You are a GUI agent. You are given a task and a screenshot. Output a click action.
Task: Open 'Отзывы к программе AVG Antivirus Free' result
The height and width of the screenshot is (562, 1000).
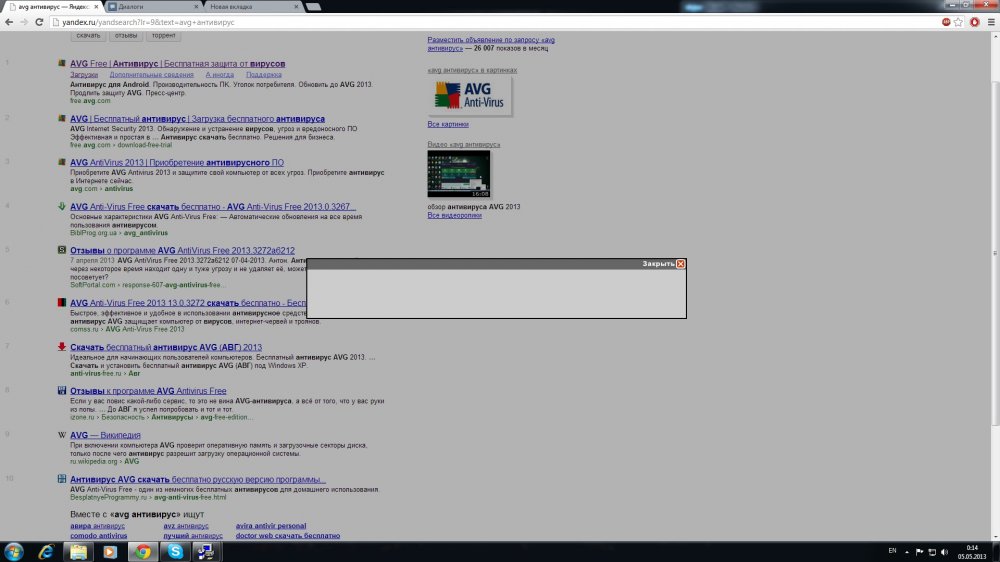pyautogui.click(x=148, y=391)
